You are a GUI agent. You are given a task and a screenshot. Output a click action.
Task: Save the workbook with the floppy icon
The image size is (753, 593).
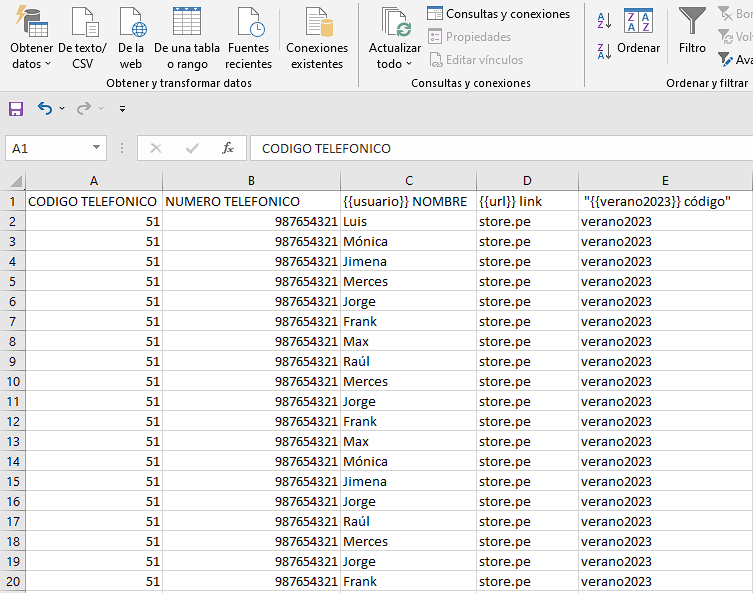(x=16, y=108)
